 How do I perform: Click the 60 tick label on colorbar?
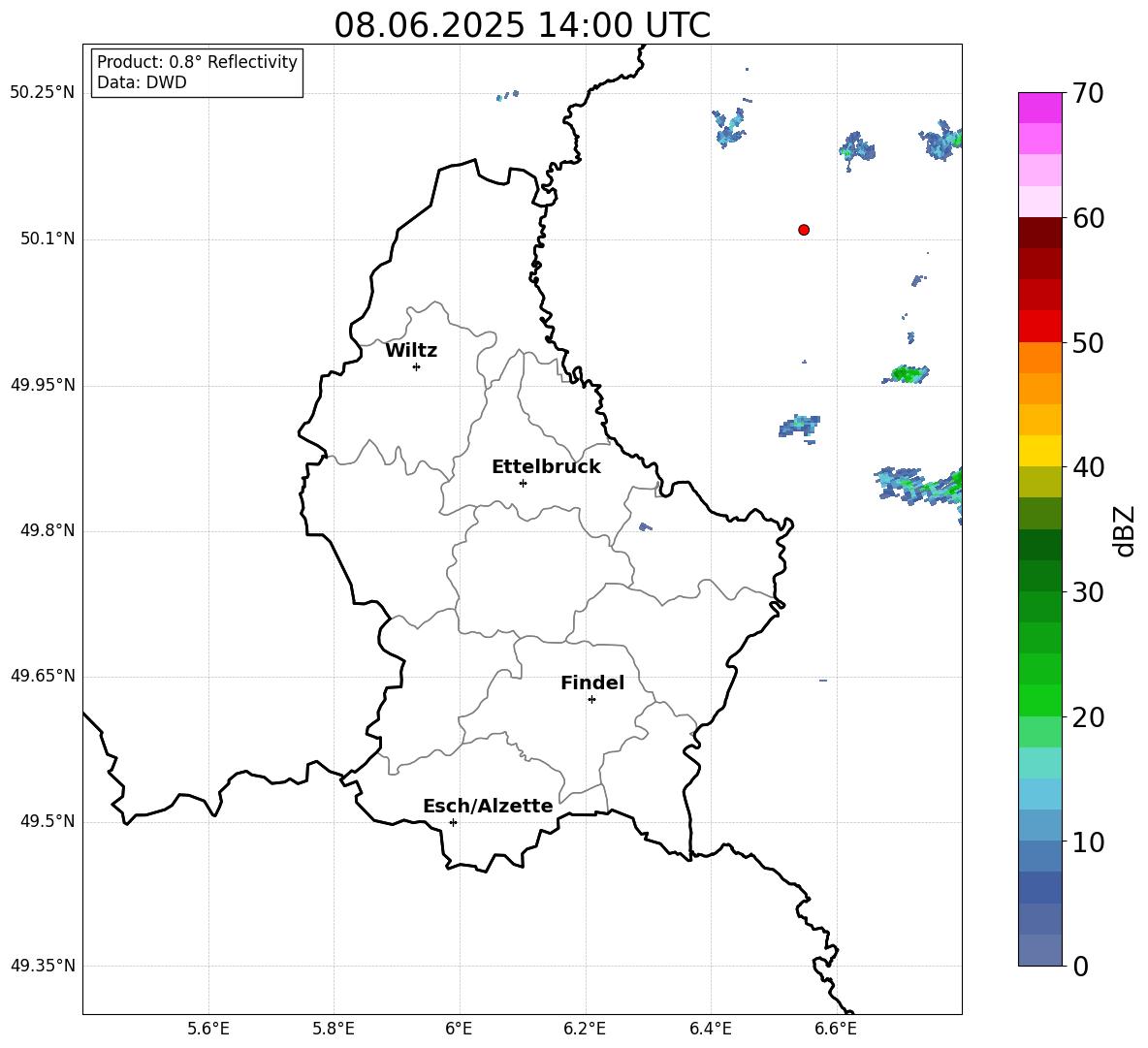(x=1089, y=218)
